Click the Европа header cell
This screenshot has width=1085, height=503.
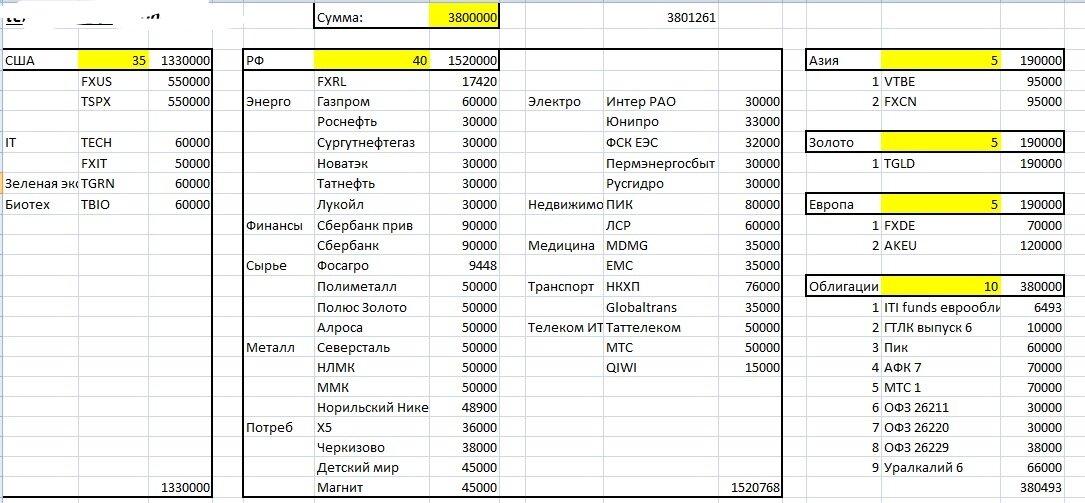click(844, 205)
